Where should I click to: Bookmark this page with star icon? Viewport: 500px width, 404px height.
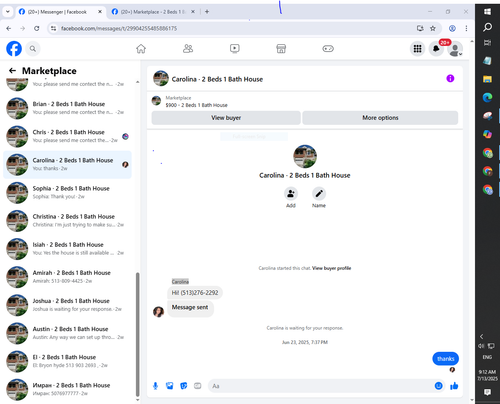click(x=433, y=28)
